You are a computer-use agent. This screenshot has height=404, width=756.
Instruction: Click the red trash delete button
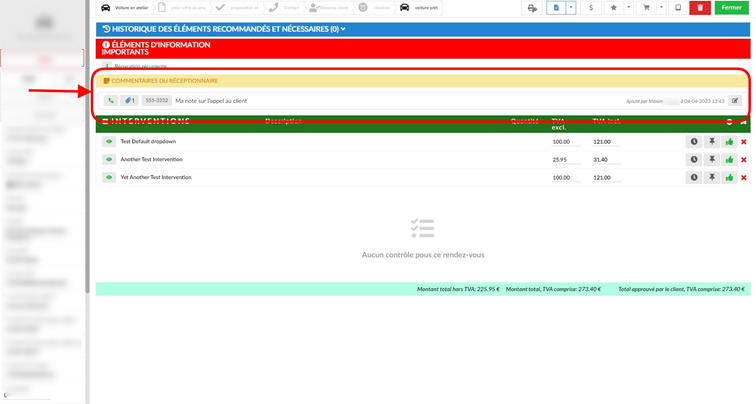point(700,8)
